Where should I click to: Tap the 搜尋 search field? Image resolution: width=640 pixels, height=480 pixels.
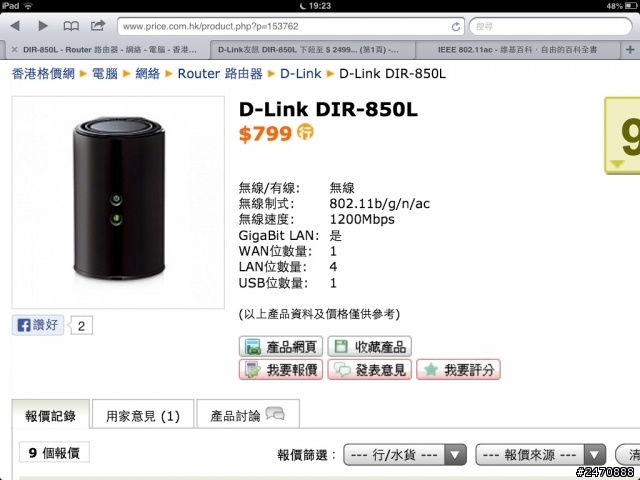550,27
